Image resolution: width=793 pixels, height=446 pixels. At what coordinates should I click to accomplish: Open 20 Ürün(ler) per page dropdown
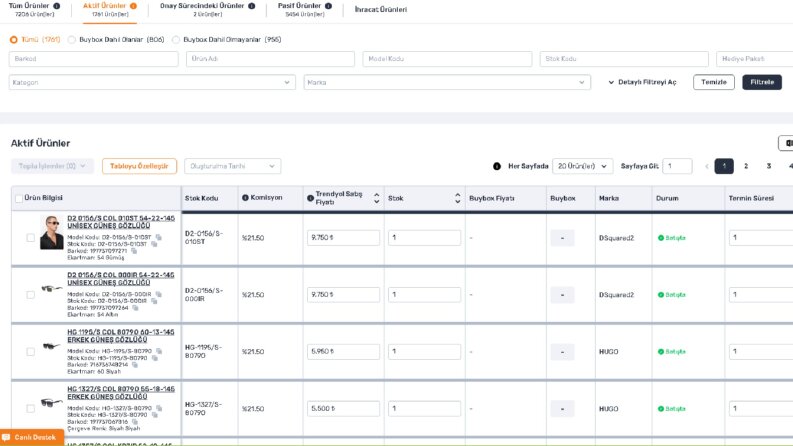click(x=583, y=166)
